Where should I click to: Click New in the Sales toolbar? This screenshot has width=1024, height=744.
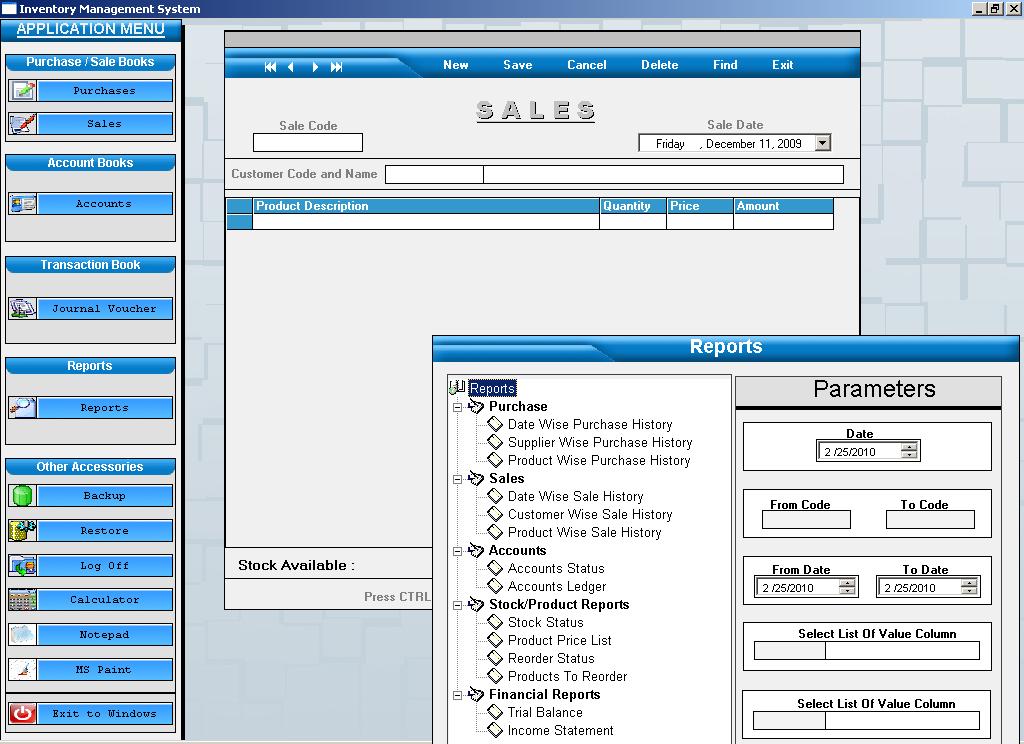pos(455,65)
